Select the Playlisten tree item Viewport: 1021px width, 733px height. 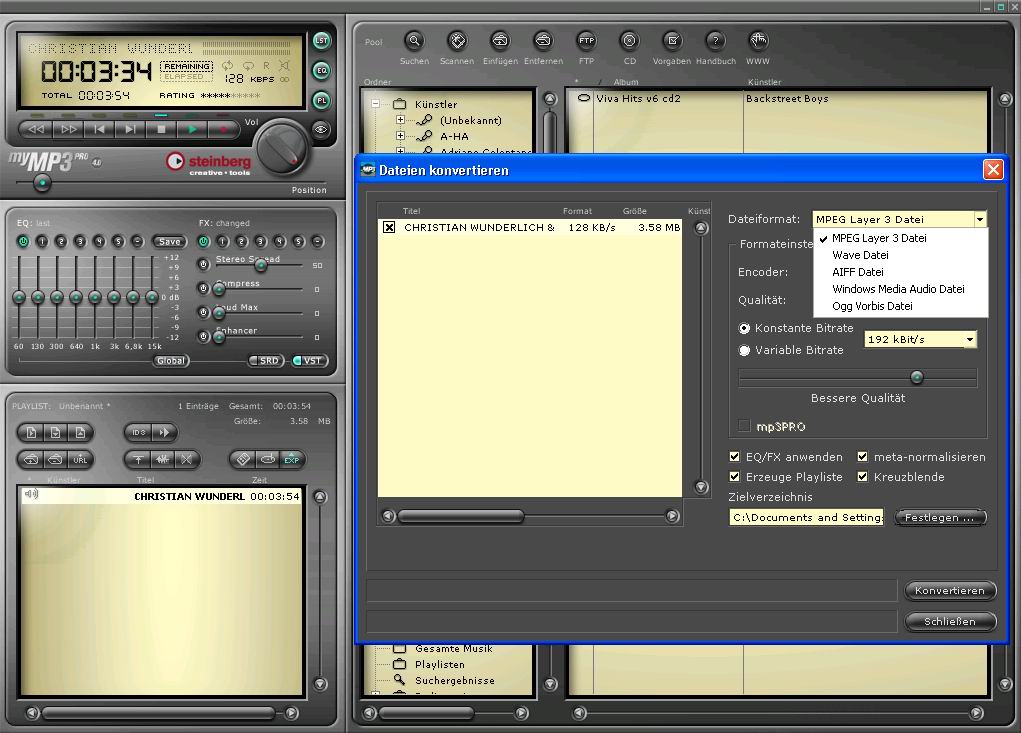pos(440,665)
